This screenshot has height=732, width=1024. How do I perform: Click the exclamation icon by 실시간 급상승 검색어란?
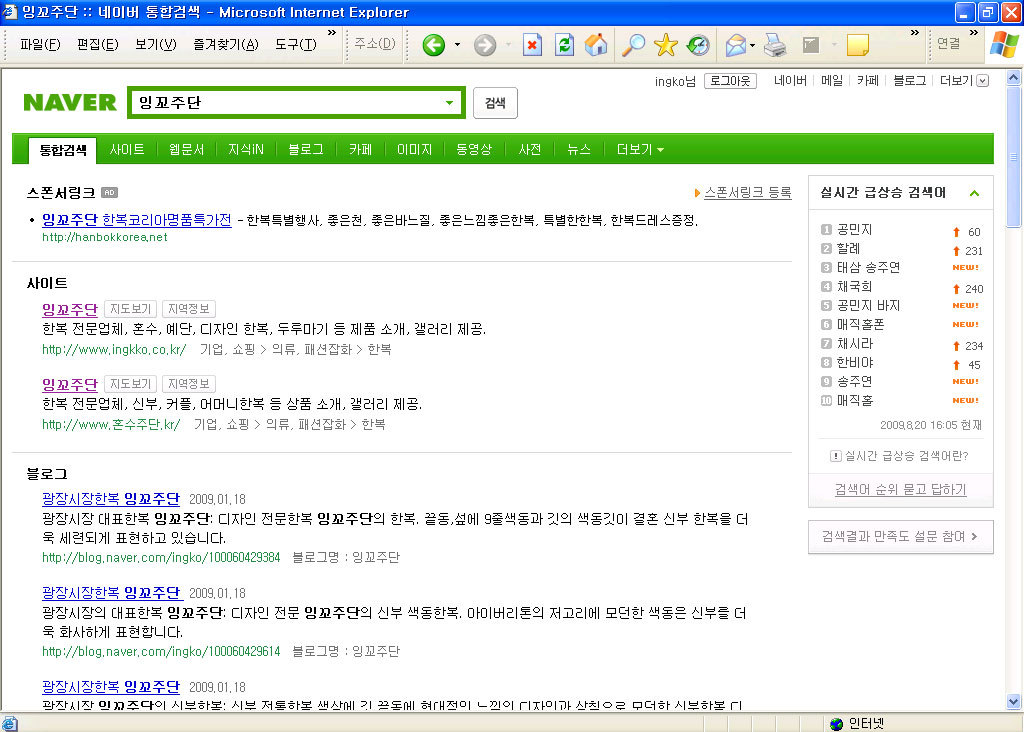(x=835, y=456)
